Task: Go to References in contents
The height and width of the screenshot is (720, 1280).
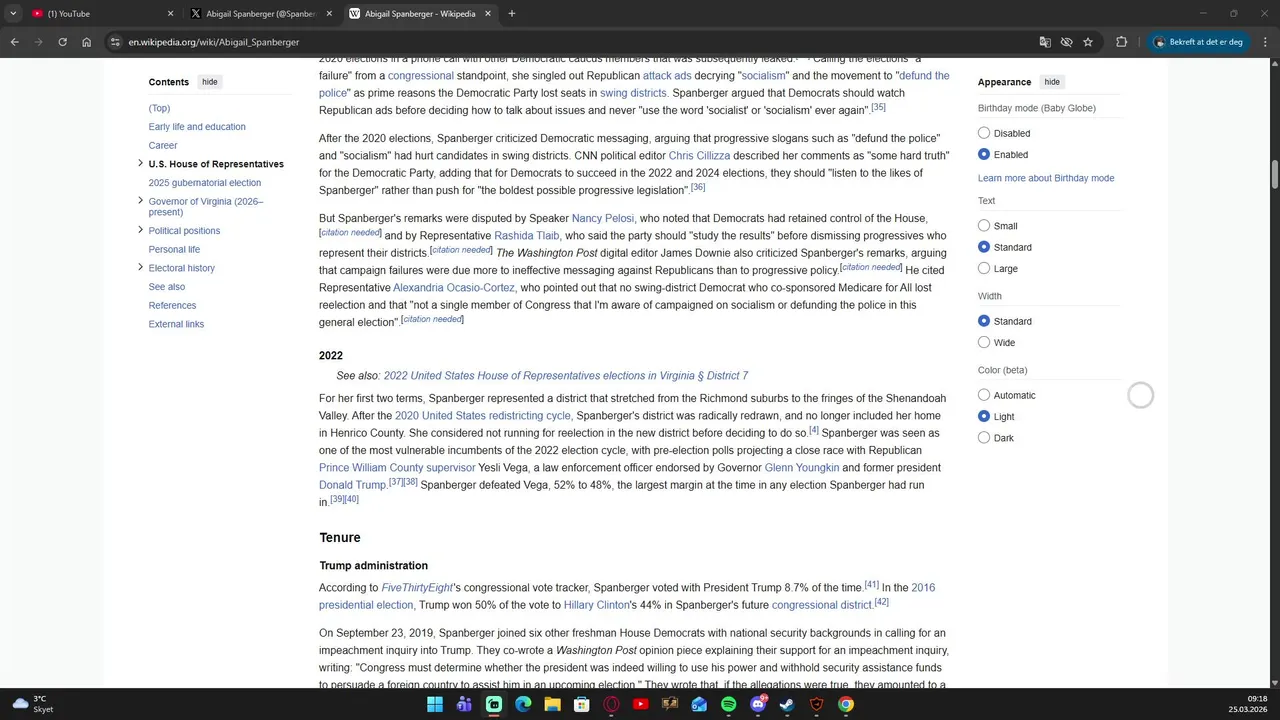Action: [x=172, y=305]
